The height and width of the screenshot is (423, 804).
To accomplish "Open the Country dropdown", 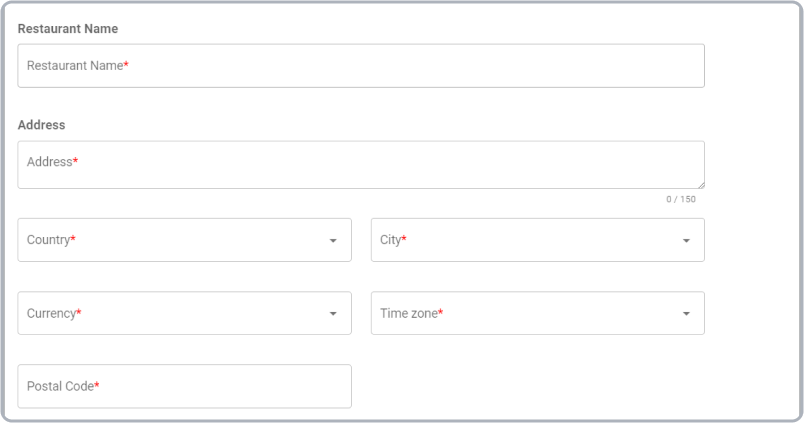I will point(184,240).
